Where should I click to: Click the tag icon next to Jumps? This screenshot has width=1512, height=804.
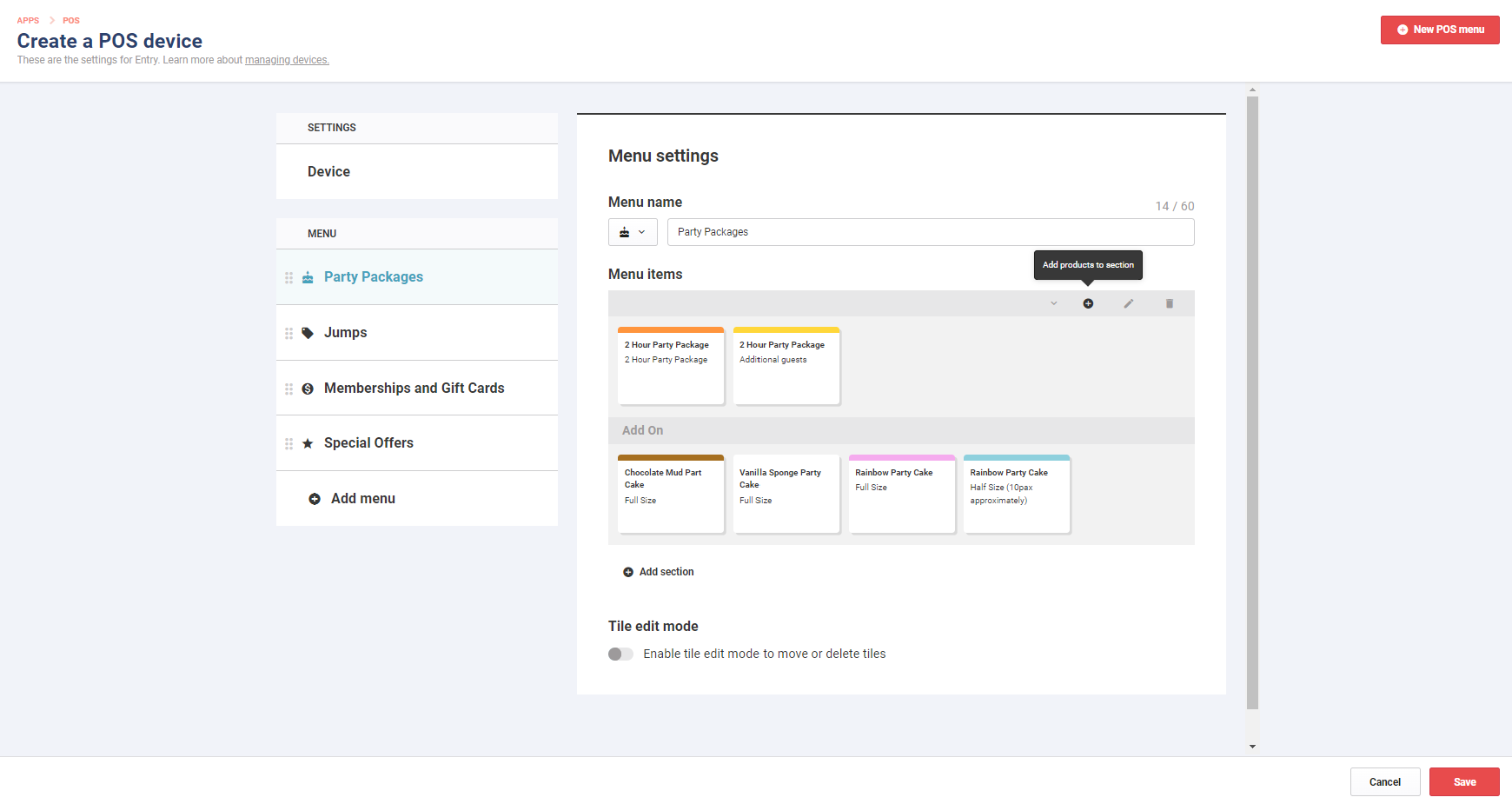click(x=308, y=333)
